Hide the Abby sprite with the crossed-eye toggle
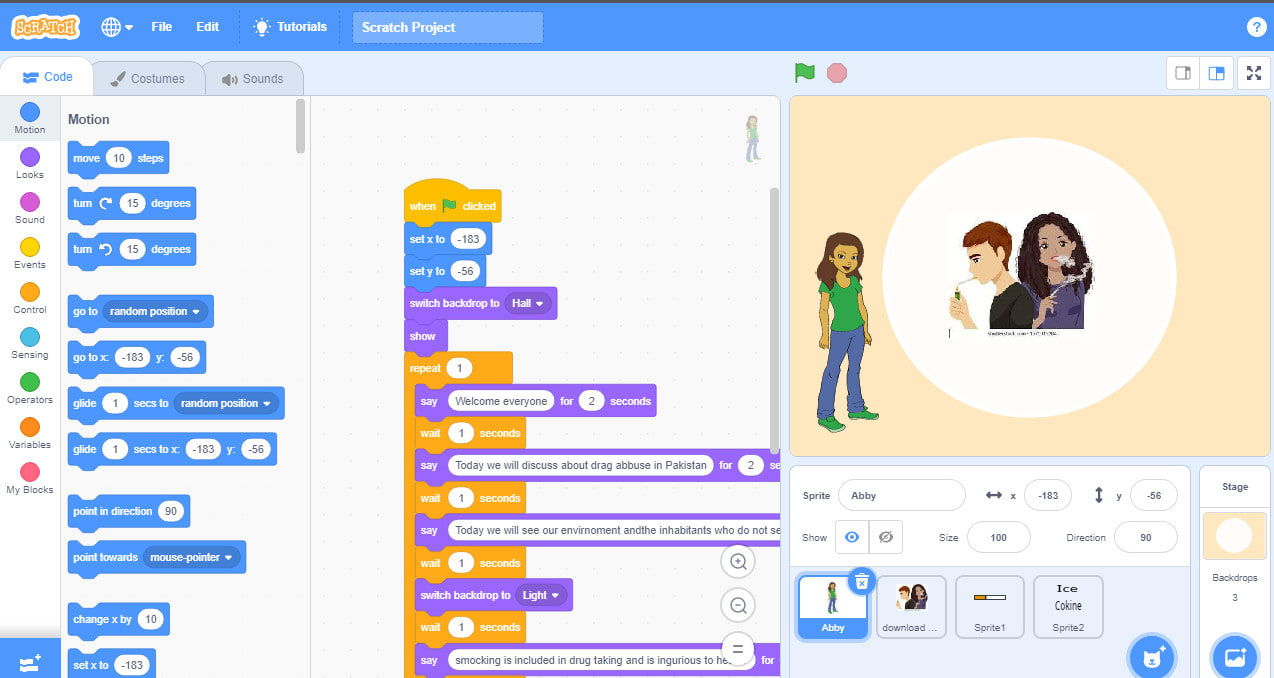The width and height of the screenshot is (1274, 678). click(x=884, y=537)
